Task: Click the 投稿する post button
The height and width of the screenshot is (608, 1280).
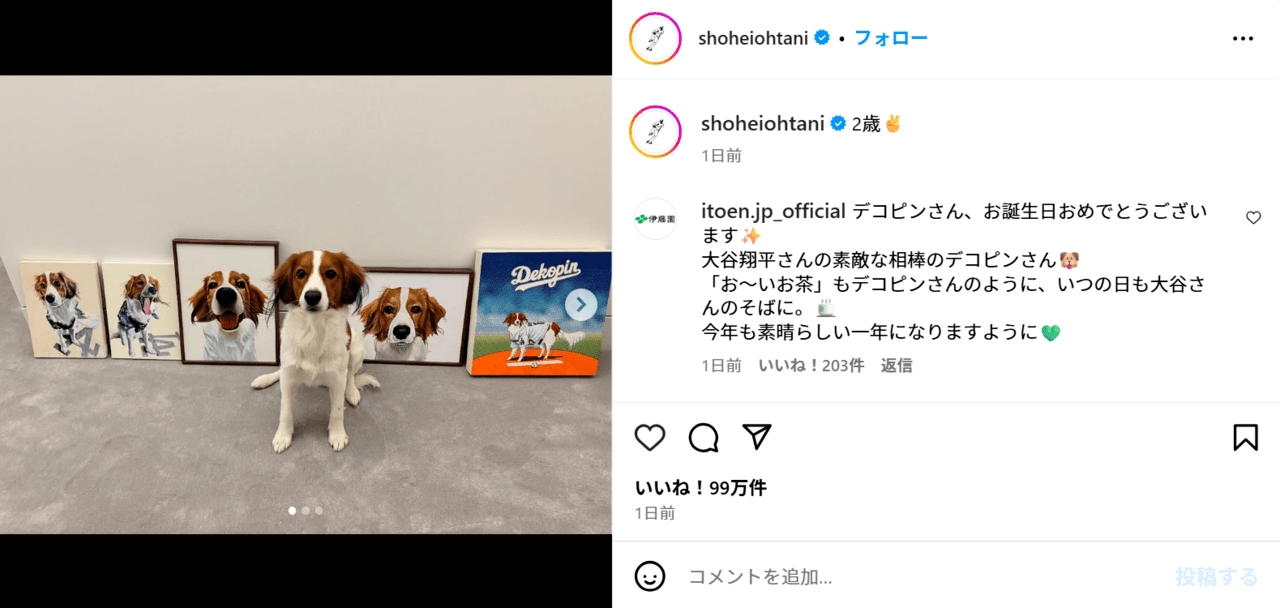Action: [x=1216, y=576]
